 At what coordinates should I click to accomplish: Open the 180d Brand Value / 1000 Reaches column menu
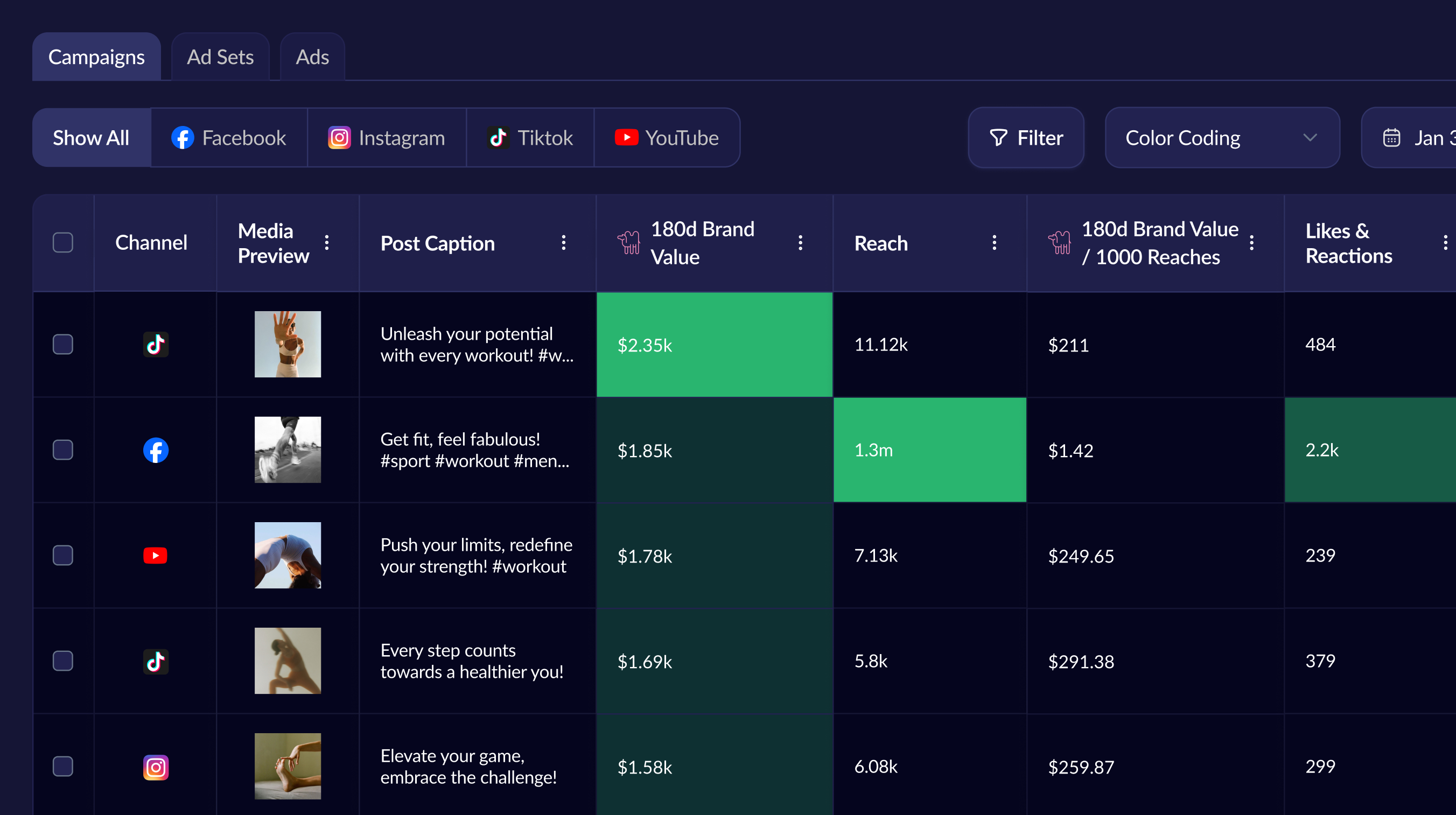click(1251, 243)
